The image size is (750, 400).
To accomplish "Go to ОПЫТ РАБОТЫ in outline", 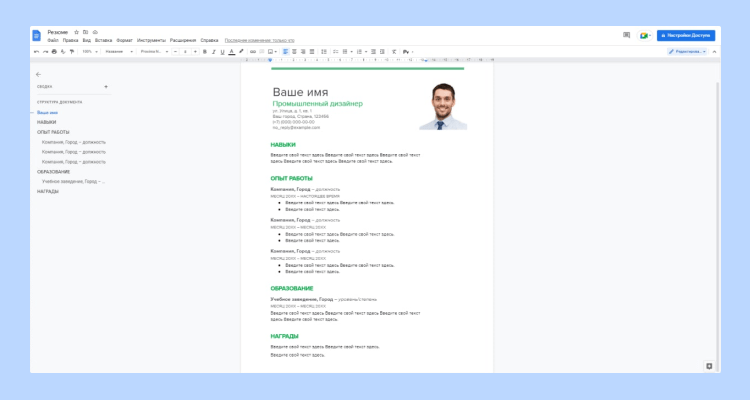I will (53, 132).
